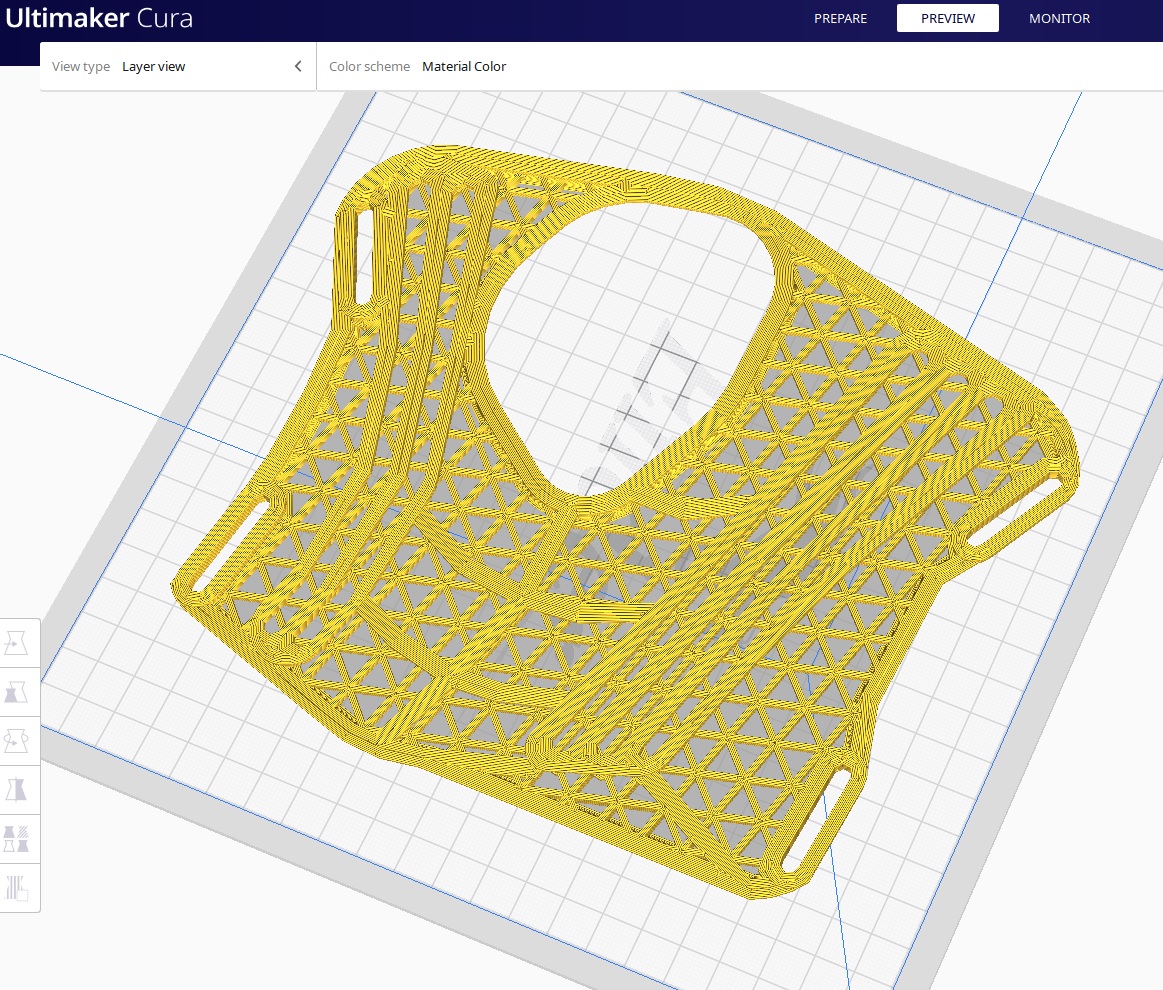
Task: Switch to the PREVIEW stage tab
Action: [x=948, y=19]
